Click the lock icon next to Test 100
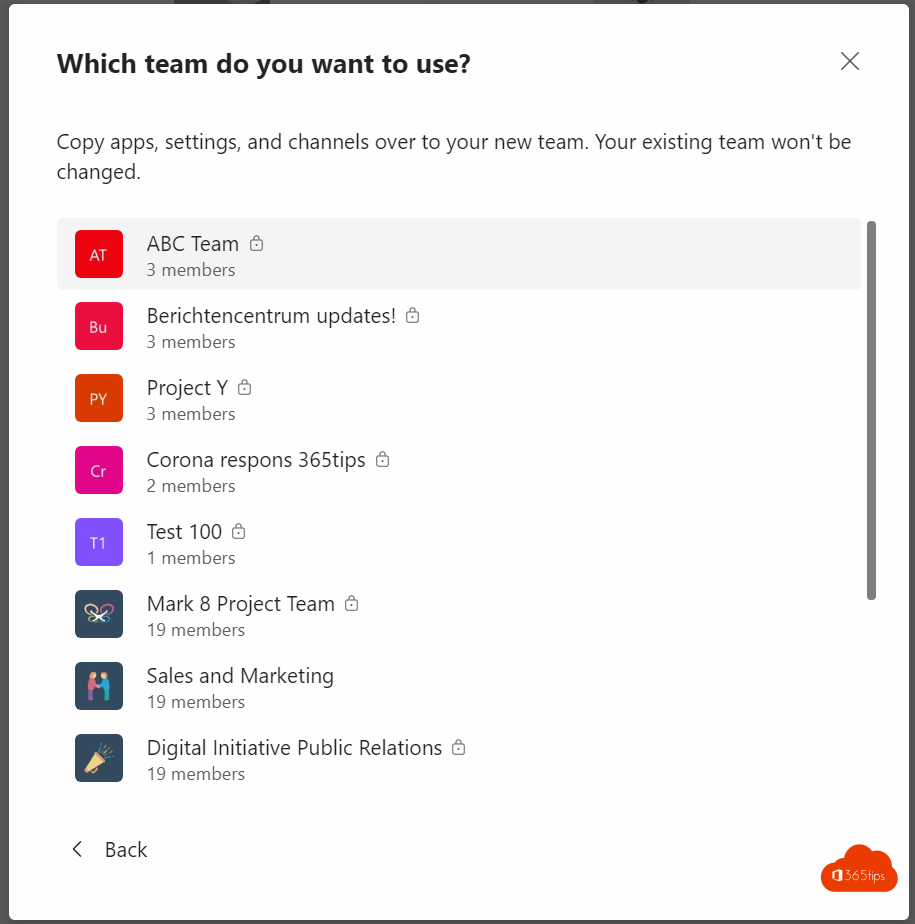Image resolution: width=915 pixels, height=924 pixels. 238,531
